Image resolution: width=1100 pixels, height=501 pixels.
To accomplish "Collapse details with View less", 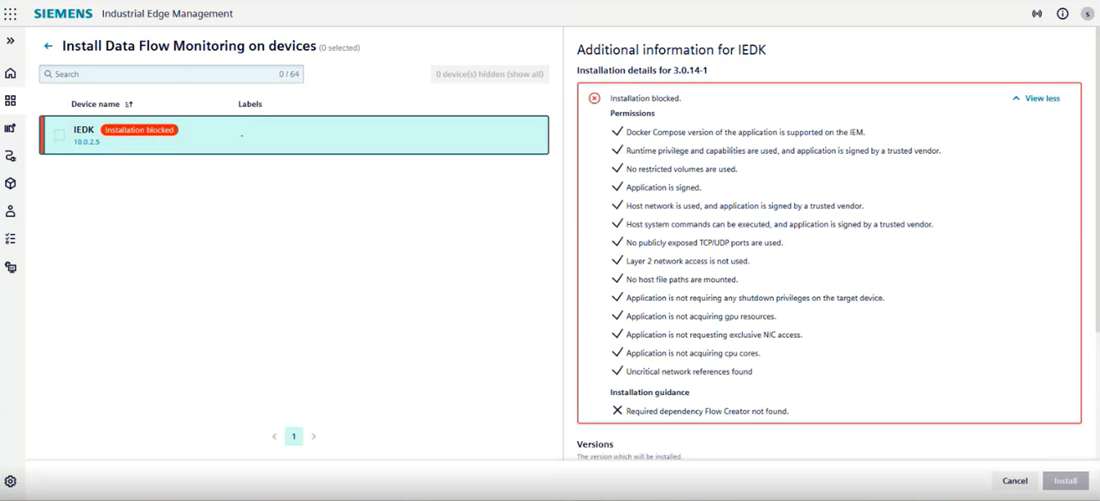I will (x=1036, y=99).
